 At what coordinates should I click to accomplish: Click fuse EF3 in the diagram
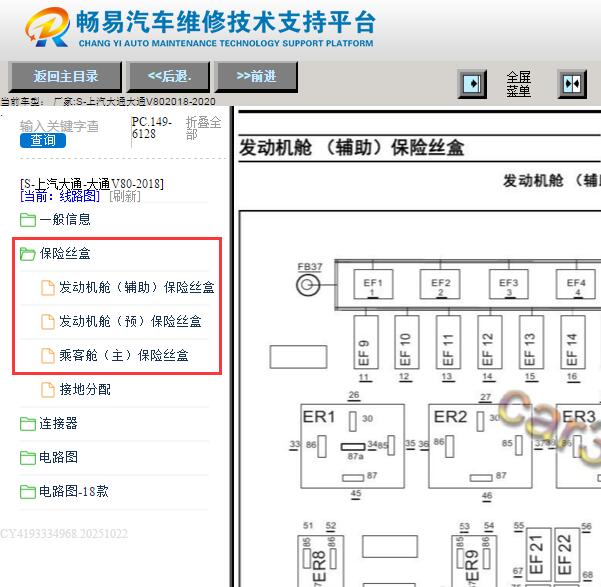click(509, 284)
